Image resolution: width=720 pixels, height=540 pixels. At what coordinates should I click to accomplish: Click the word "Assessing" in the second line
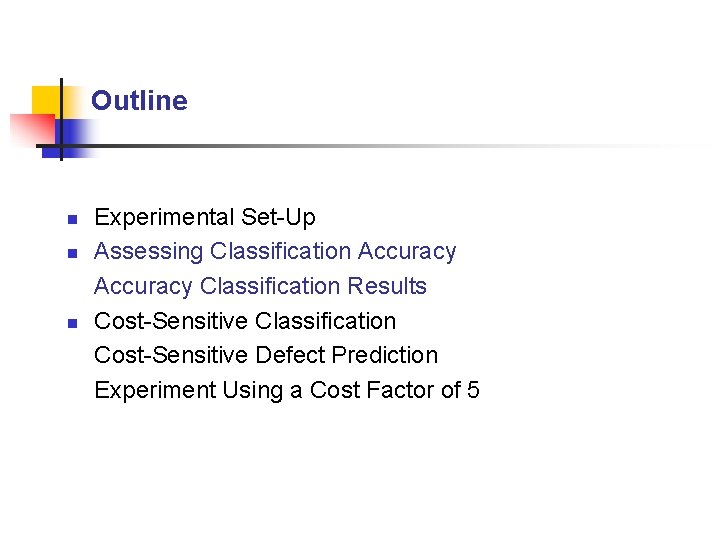click(148, 251)
